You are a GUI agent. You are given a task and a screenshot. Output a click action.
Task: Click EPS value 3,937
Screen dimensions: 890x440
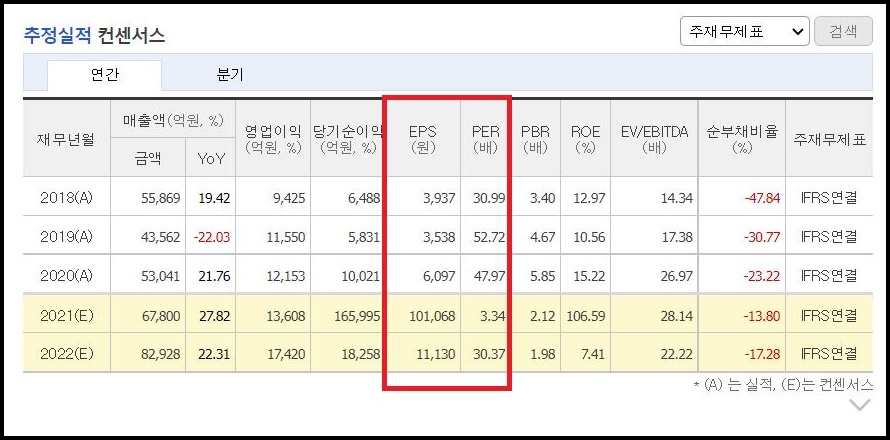[439, 198]
